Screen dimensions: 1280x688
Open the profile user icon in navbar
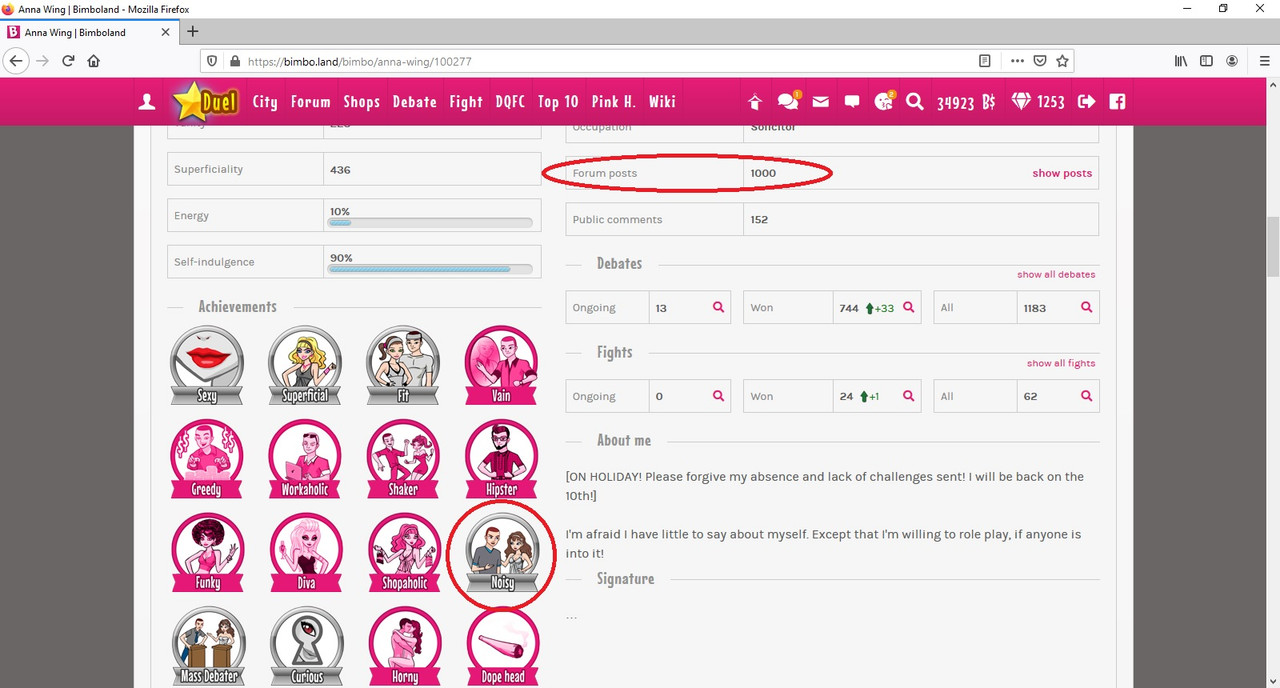pyautogui.click(x=147, y=102)
